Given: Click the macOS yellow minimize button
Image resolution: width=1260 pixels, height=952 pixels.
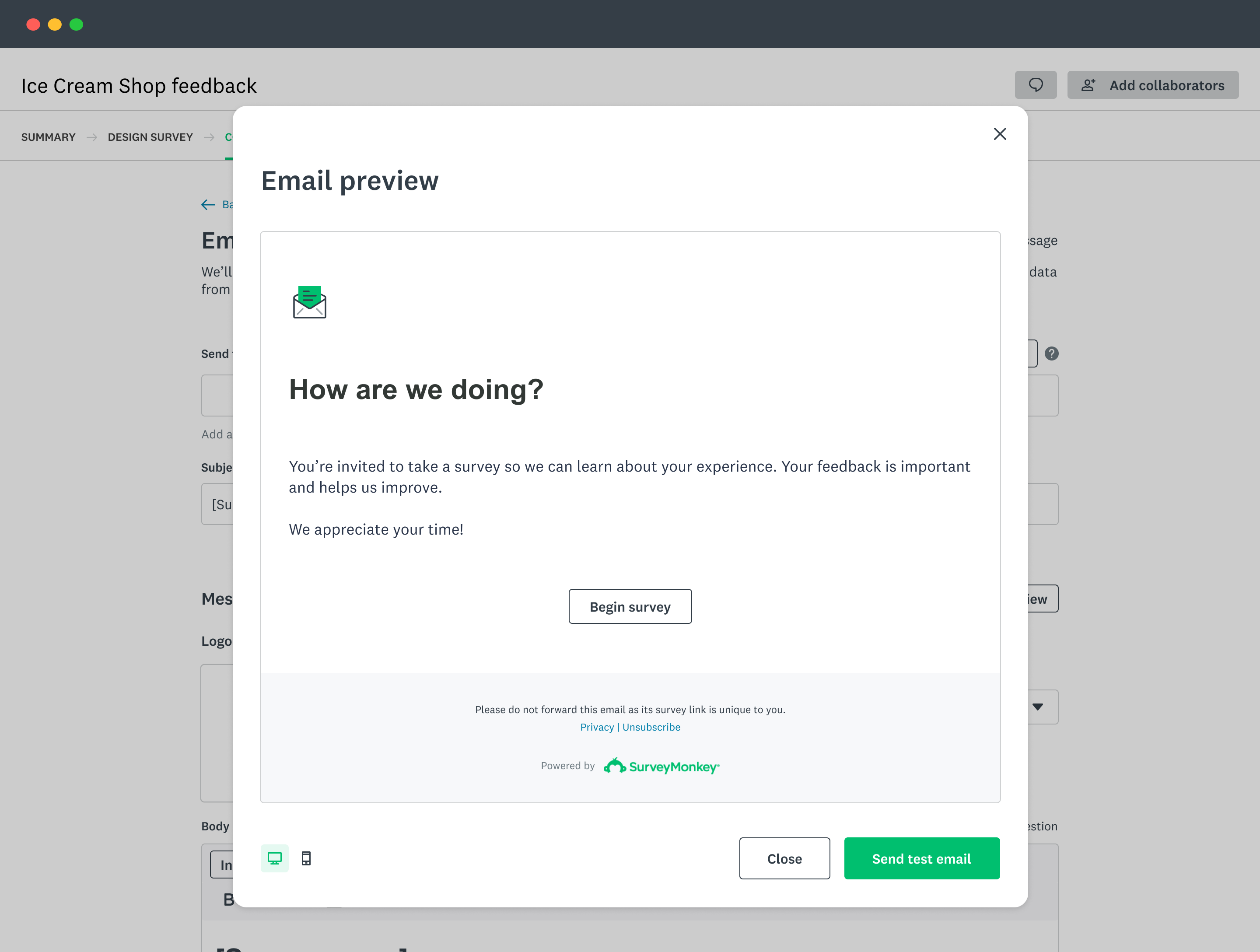Looking at the screenshot, I should [55, 24].
